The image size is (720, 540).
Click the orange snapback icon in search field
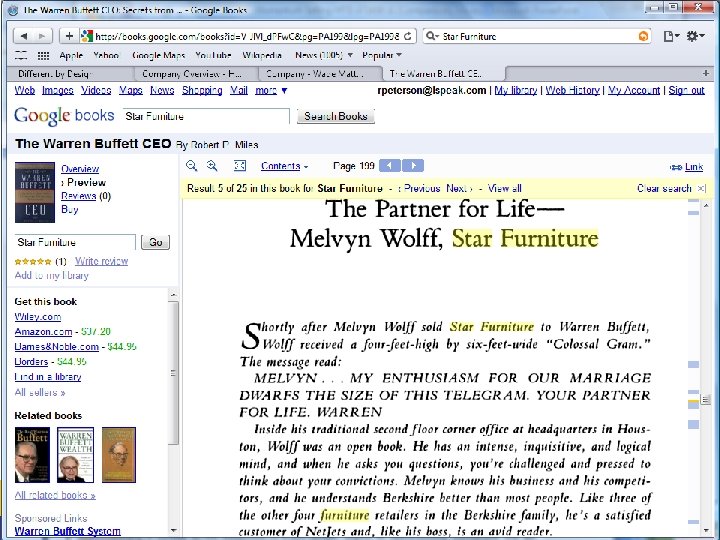(x=644, y=36)
